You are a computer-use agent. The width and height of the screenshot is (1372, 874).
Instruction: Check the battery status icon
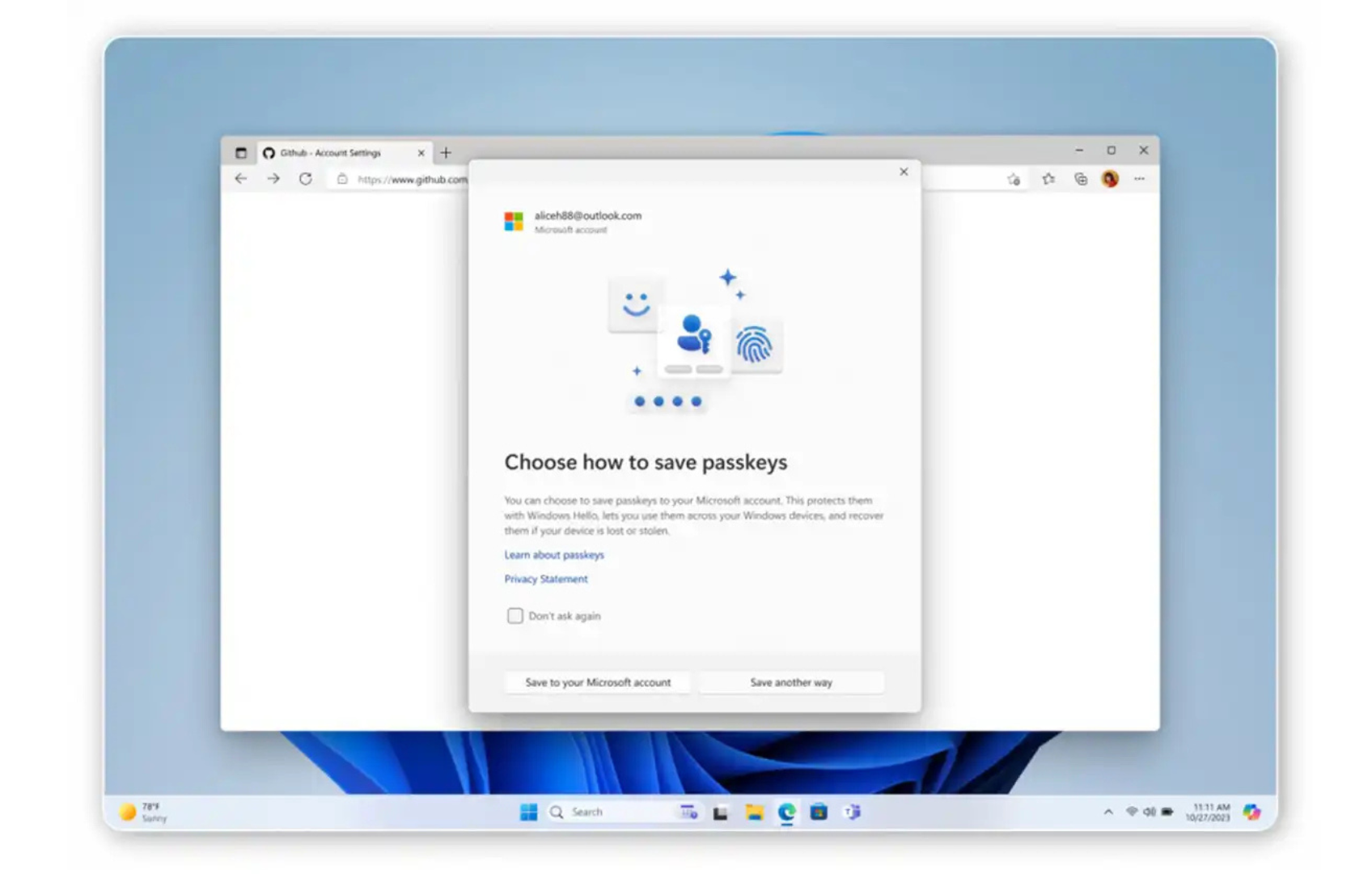coord(1167,812)
